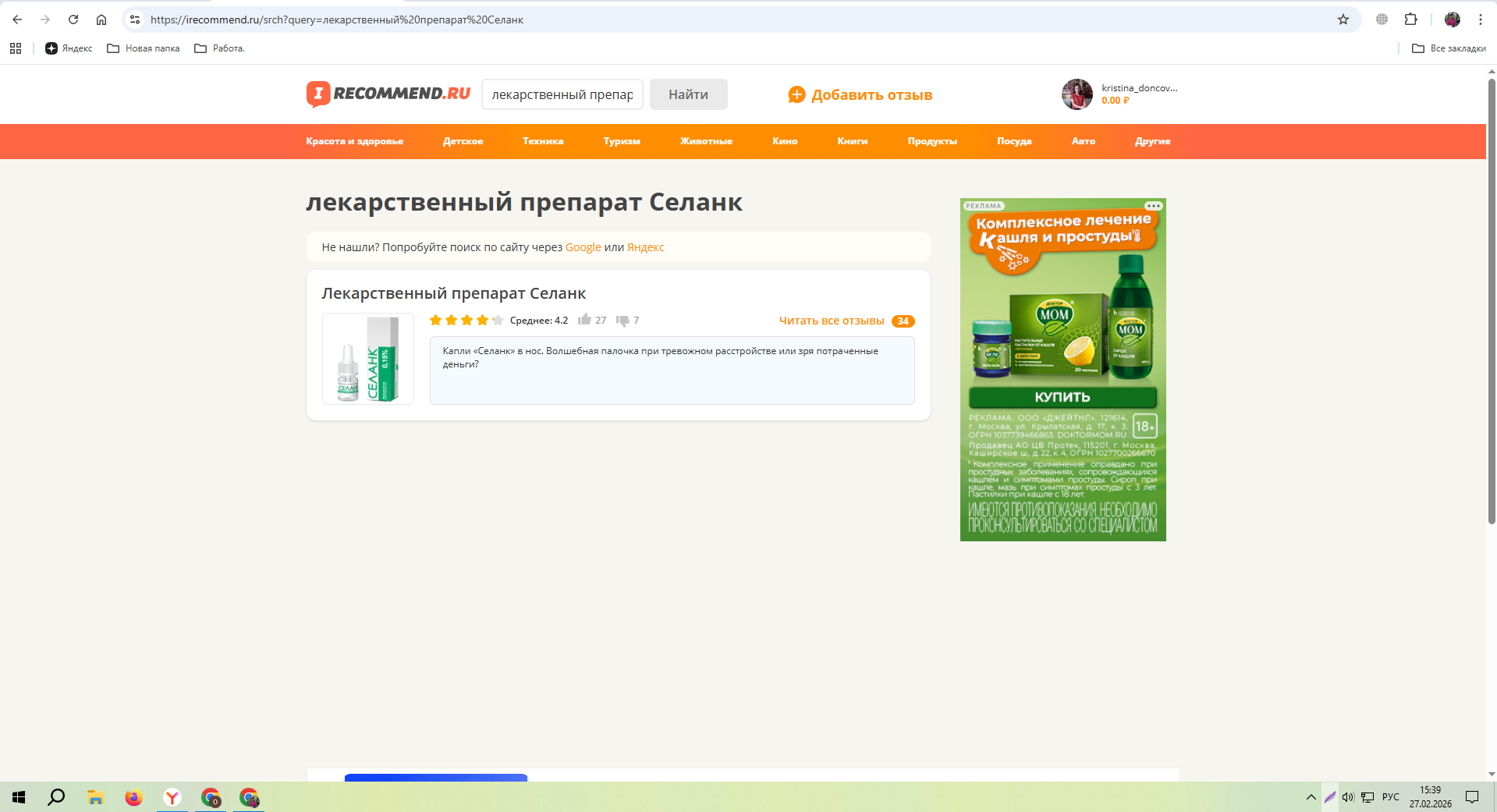Open Кино category
This screenshot has width=1497, height=812.
(x=785, y=141)
